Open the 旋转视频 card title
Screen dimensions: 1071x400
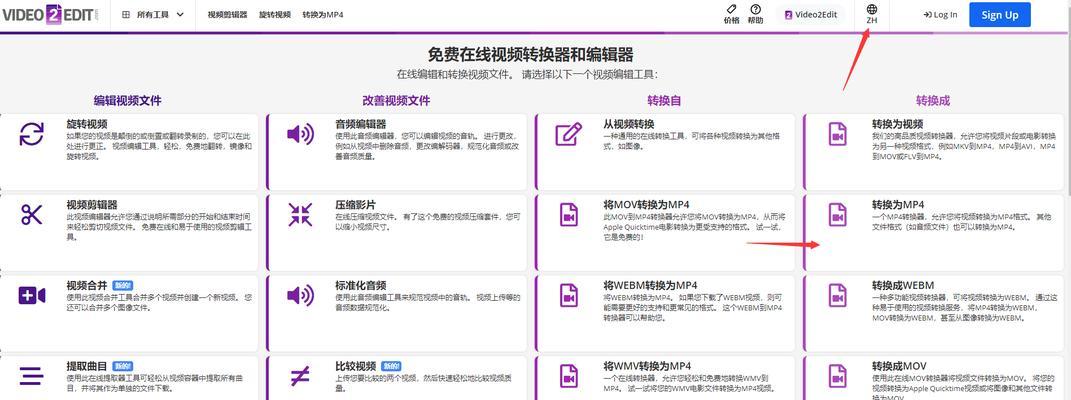click(87, 124)
